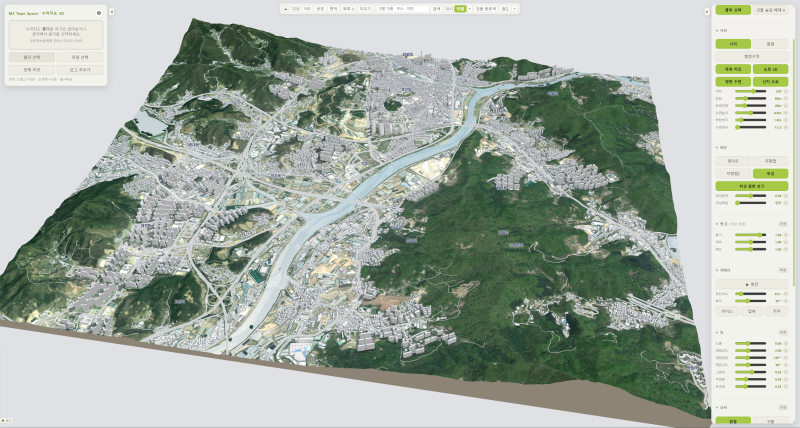Adjust the 노출 slider track
The width and height of the screenshot is (800, 428).
point(751,343)
